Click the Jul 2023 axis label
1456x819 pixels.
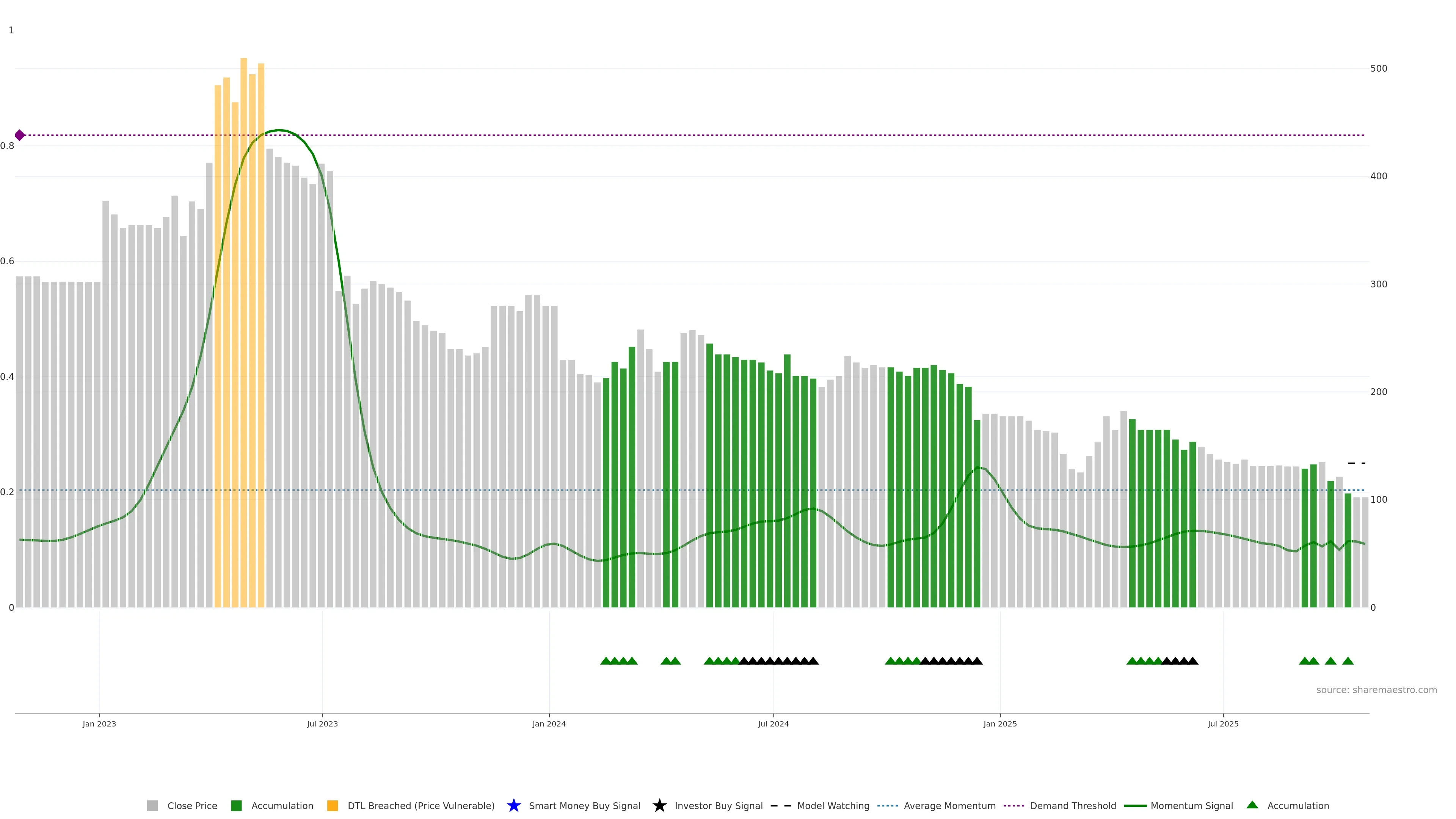tap(322, 723)
